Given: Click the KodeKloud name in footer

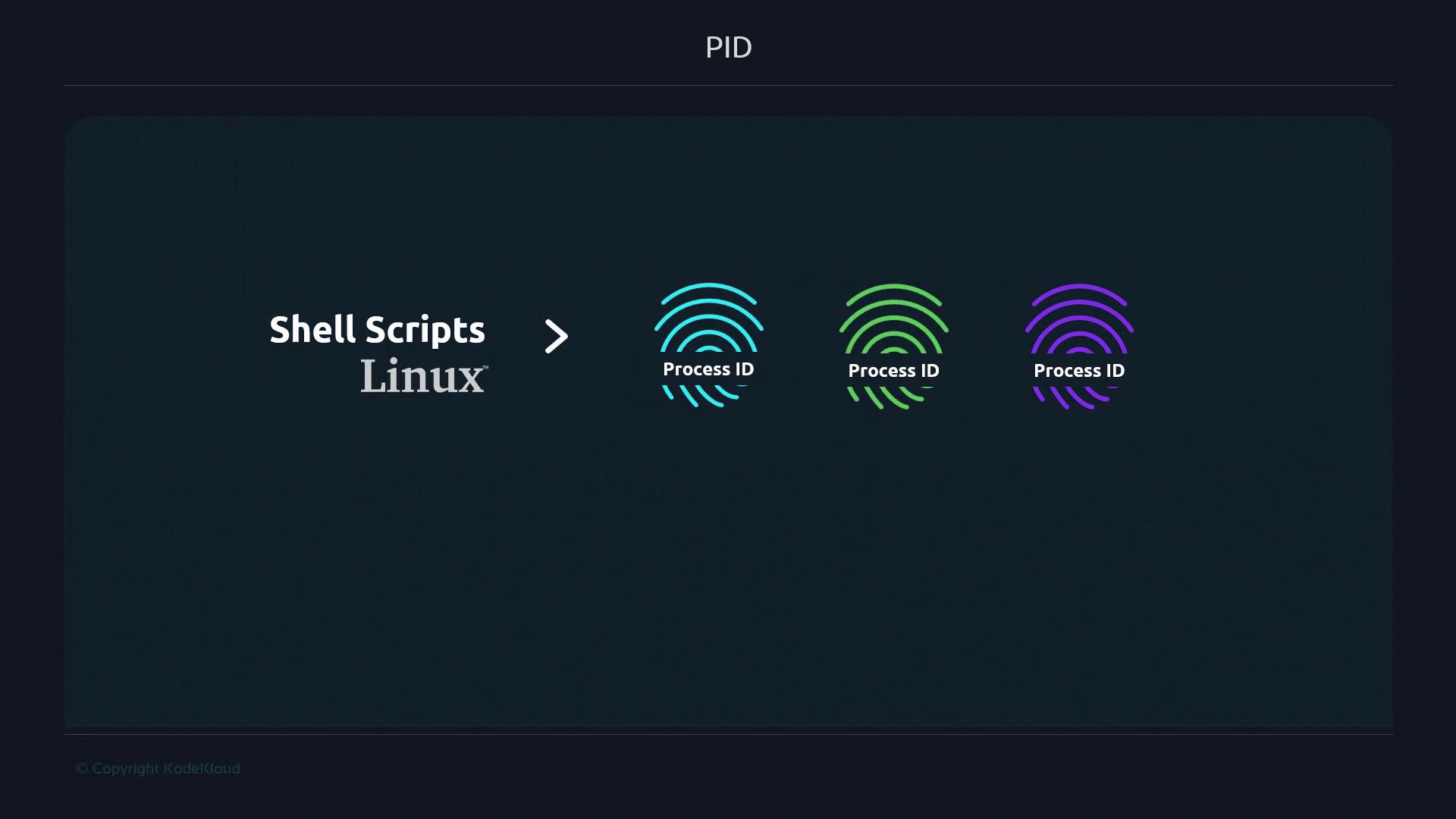Looking at the screenshot, I should 202,769.
